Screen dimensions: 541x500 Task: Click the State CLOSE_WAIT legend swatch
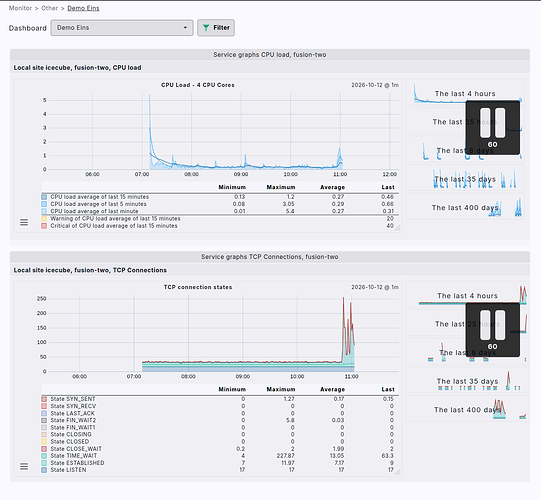[x=44, y=449]
